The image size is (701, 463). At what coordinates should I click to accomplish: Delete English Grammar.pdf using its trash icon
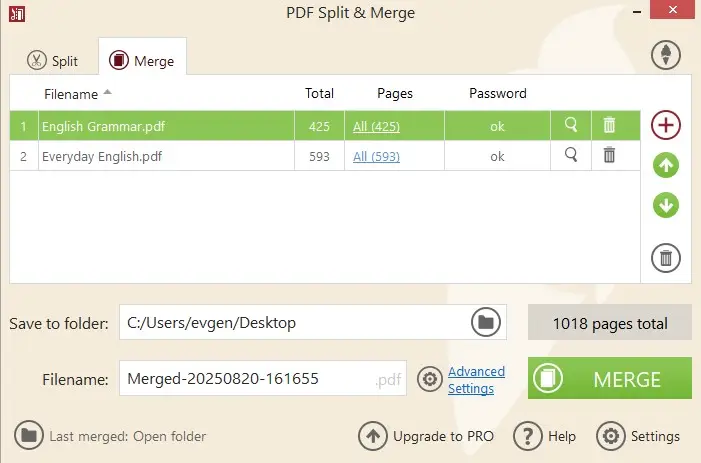609,125
